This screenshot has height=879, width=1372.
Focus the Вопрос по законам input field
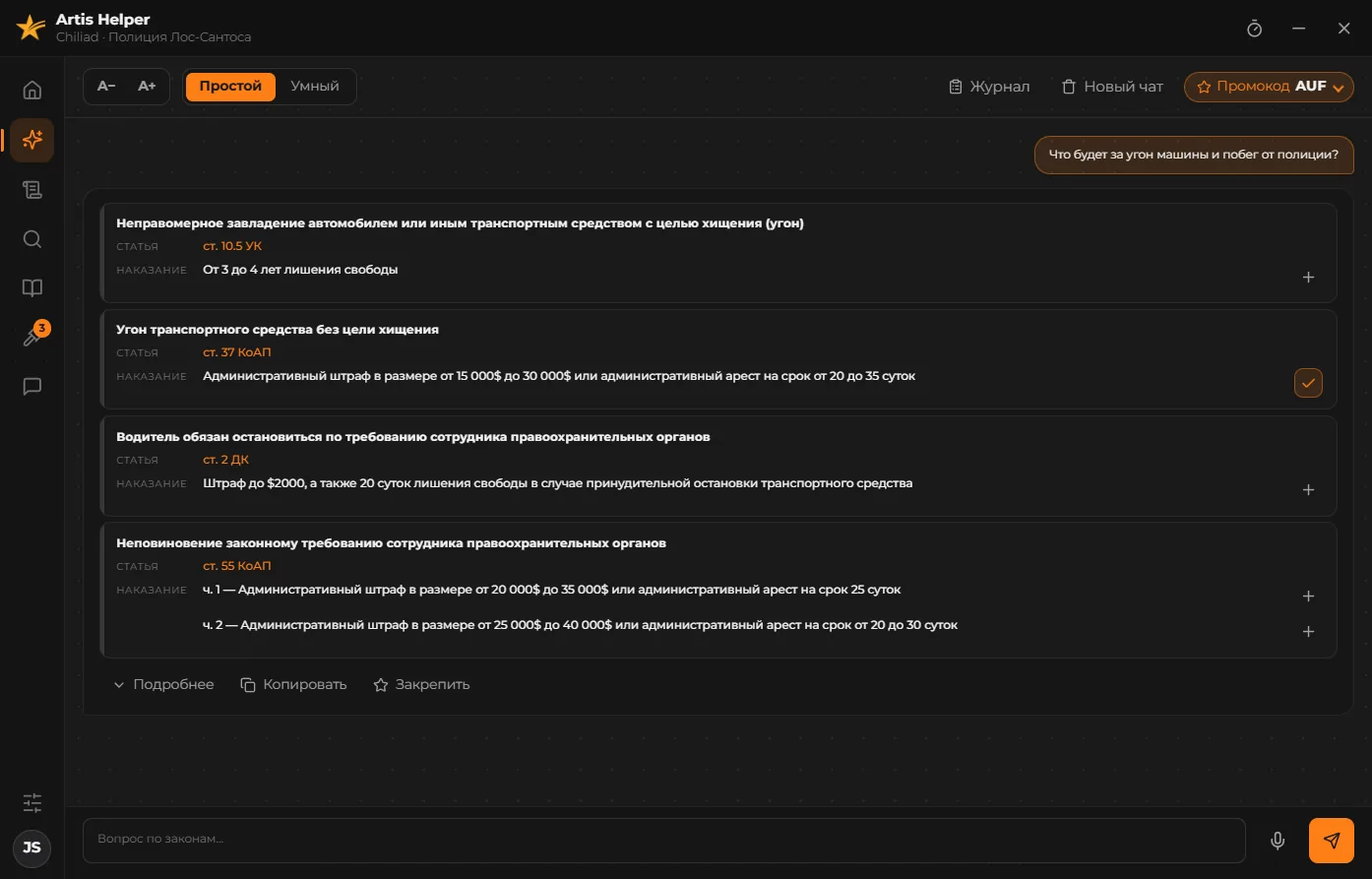click(x=664, y=841)
